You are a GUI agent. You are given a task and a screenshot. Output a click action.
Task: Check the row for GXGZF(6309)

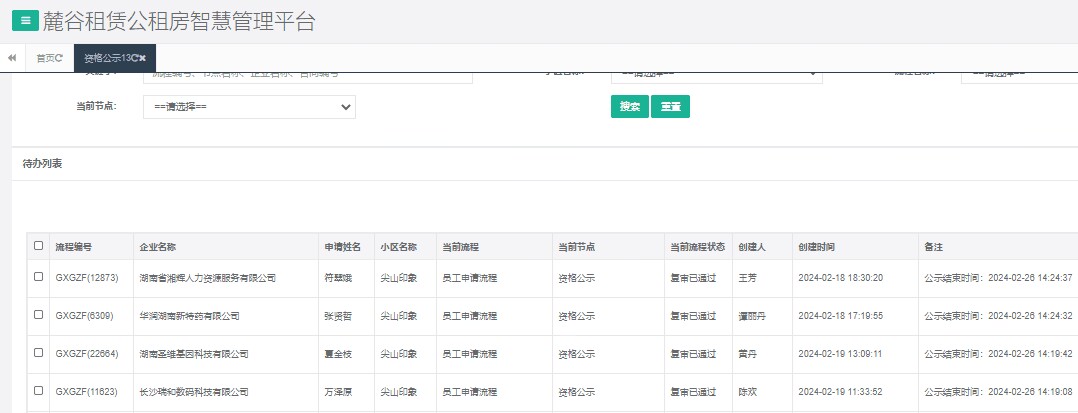pos(39,315)
